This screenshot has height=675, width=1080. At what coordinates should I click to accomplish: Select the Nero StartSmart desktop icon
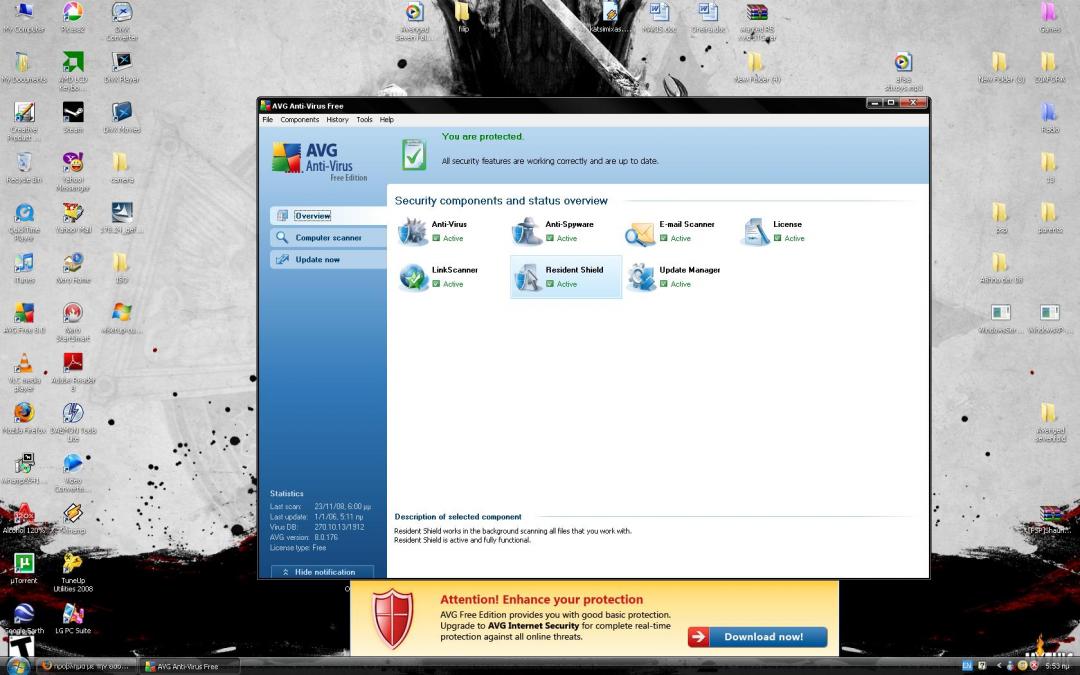point(73,322)
